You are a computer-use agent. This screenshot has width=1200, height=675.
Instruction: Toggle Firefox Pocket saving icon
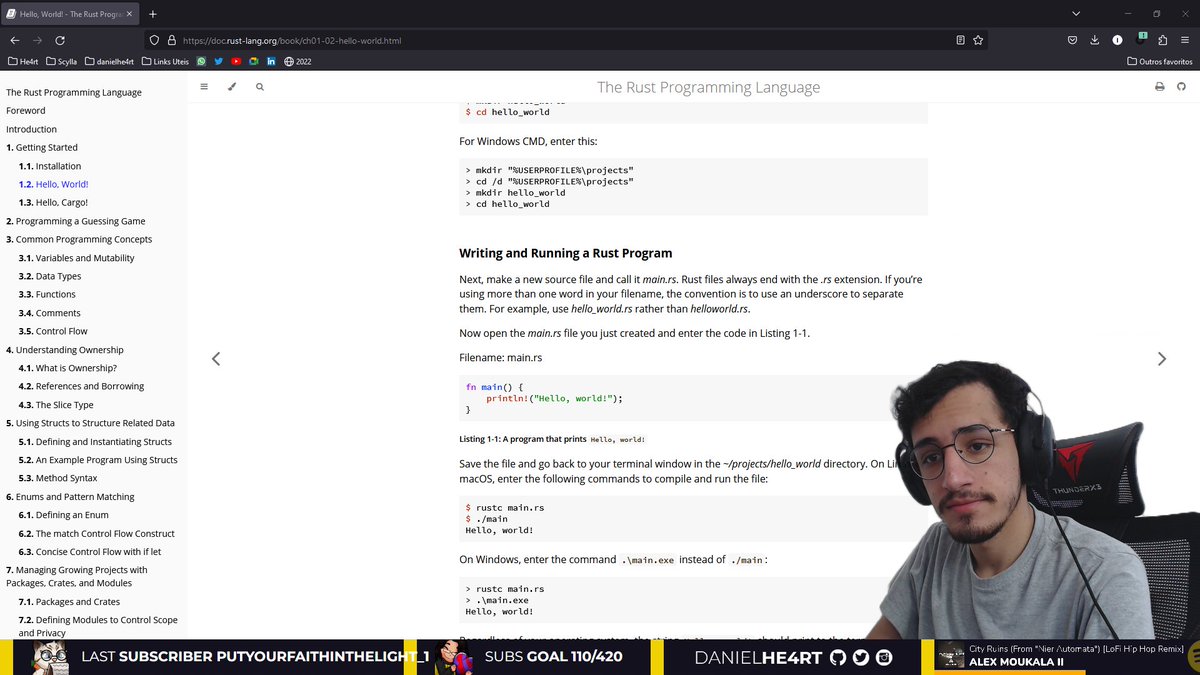pyautogui.click(x=1070, y=39)
